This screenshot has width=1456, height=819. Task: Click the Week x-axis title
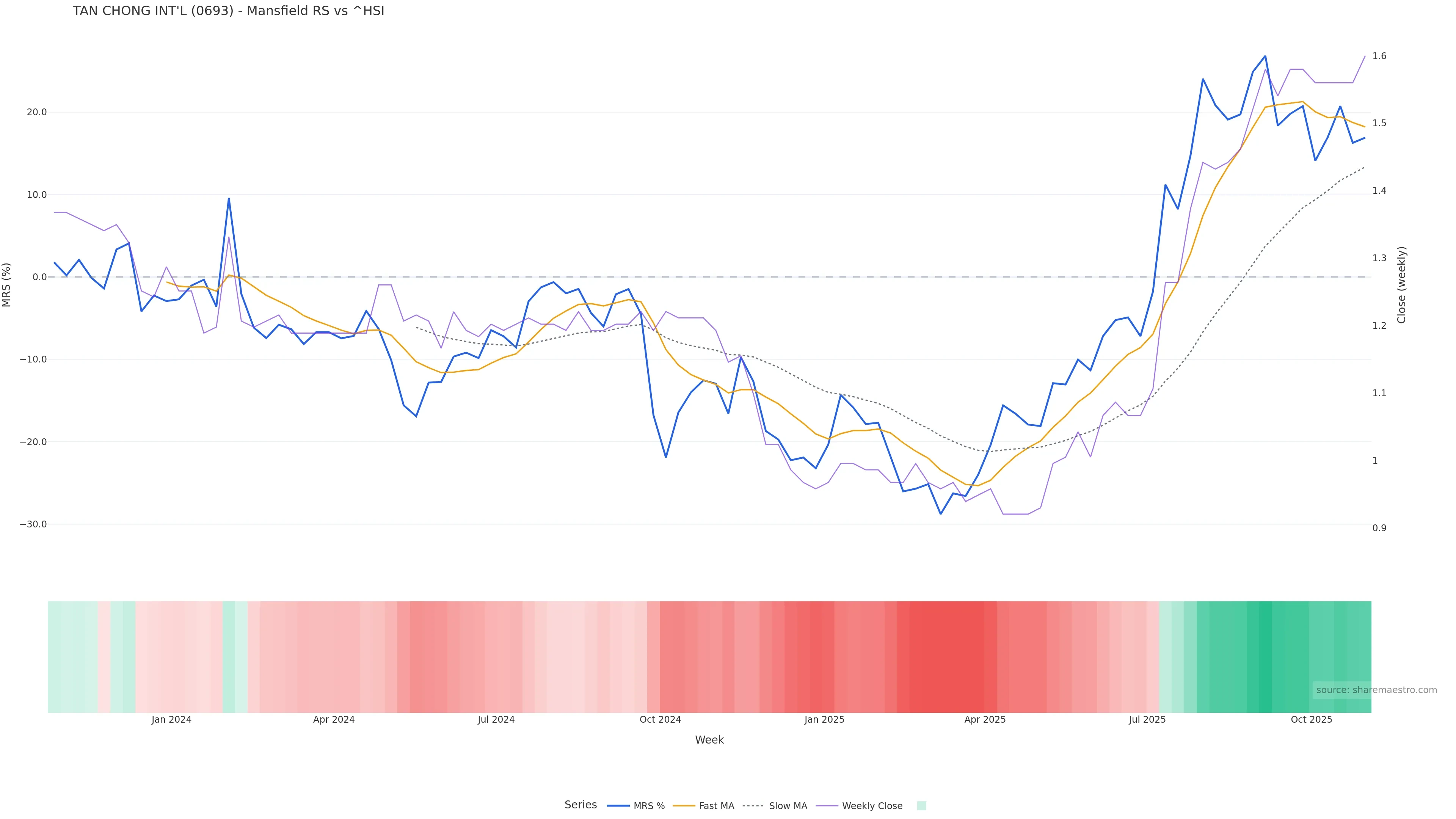709,740
